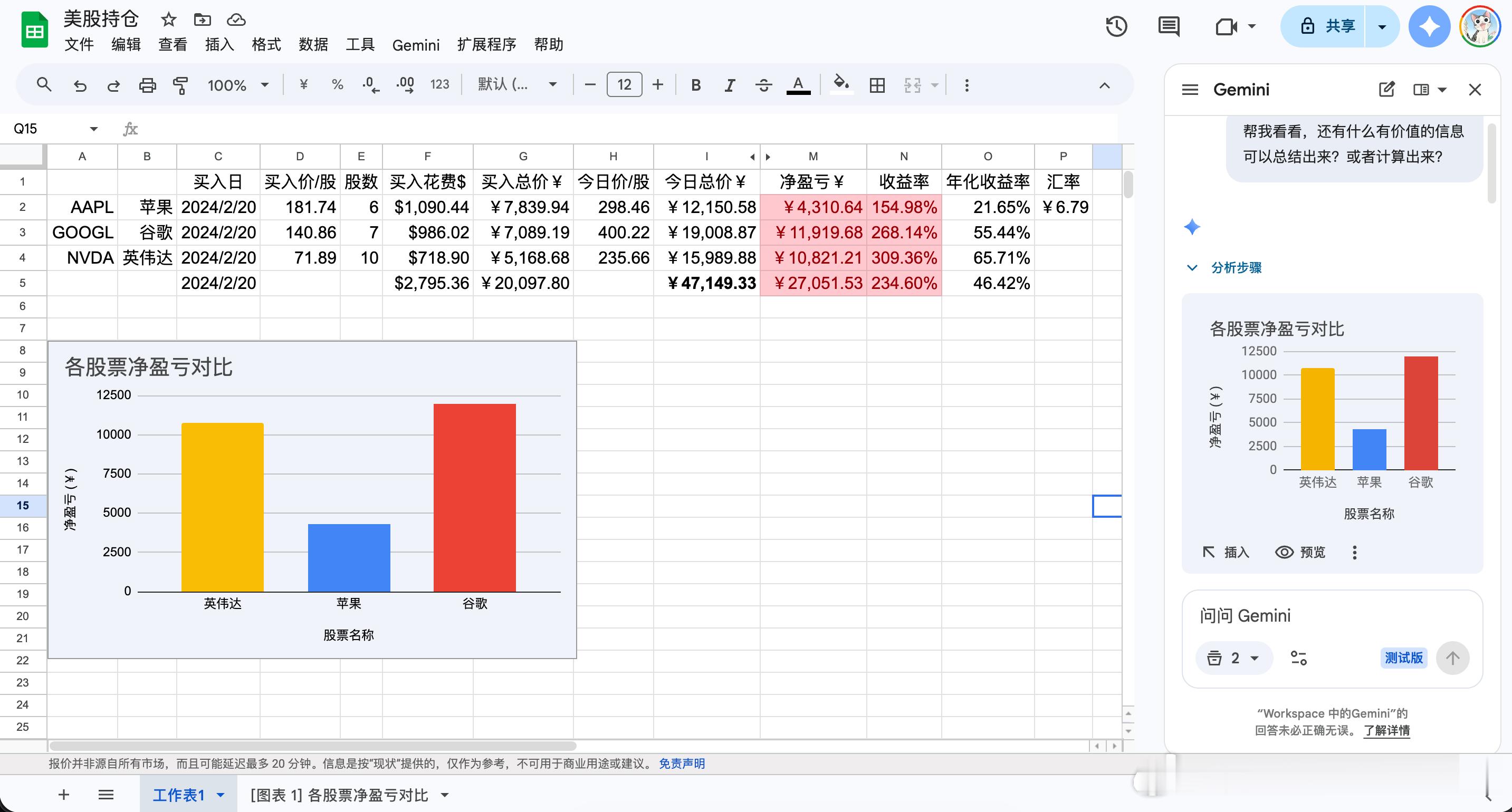Increase decimal places
The width and height of the screenshot is (1512, 812).
click(x=405, y=85)
